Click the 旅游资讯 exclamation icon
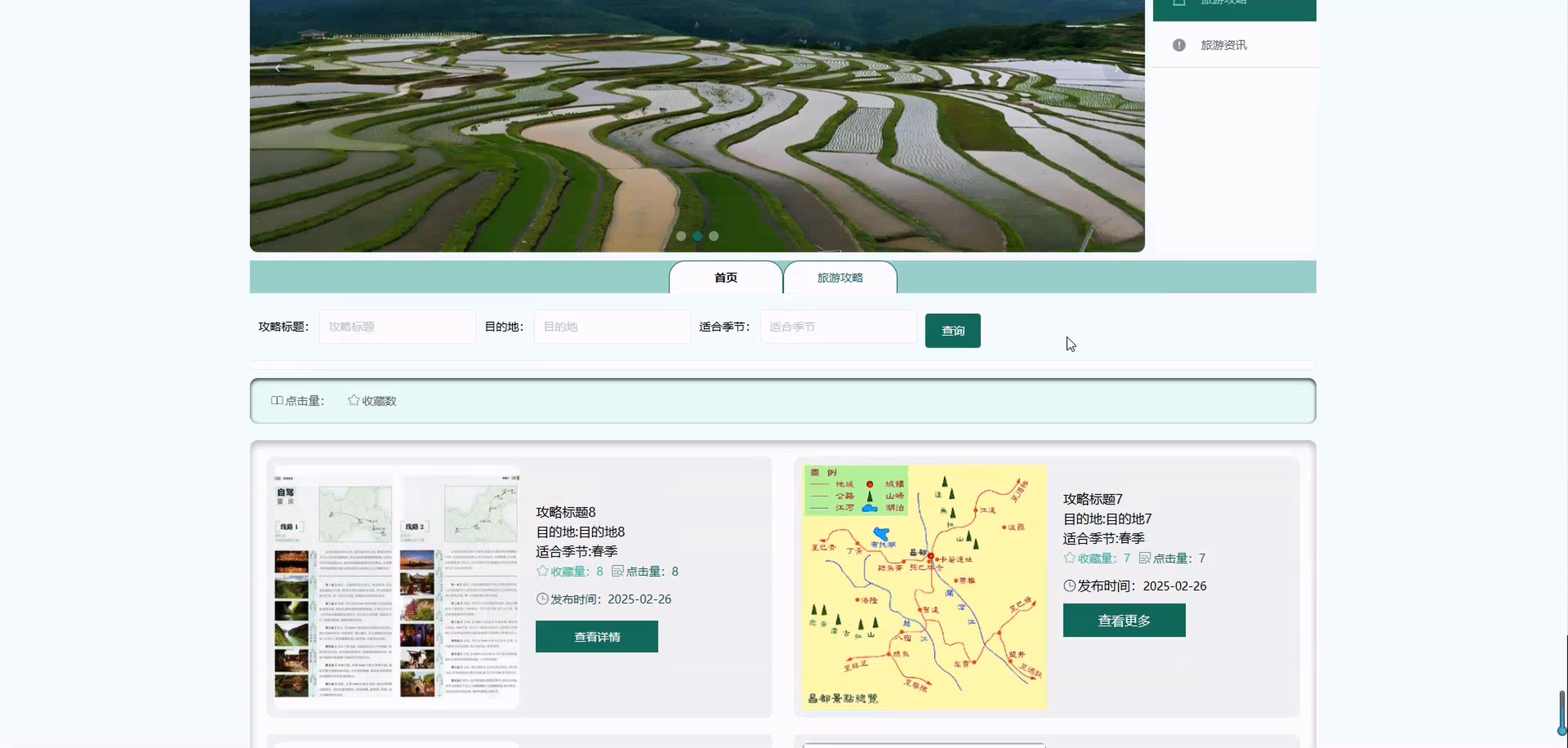 [1178, 45]
